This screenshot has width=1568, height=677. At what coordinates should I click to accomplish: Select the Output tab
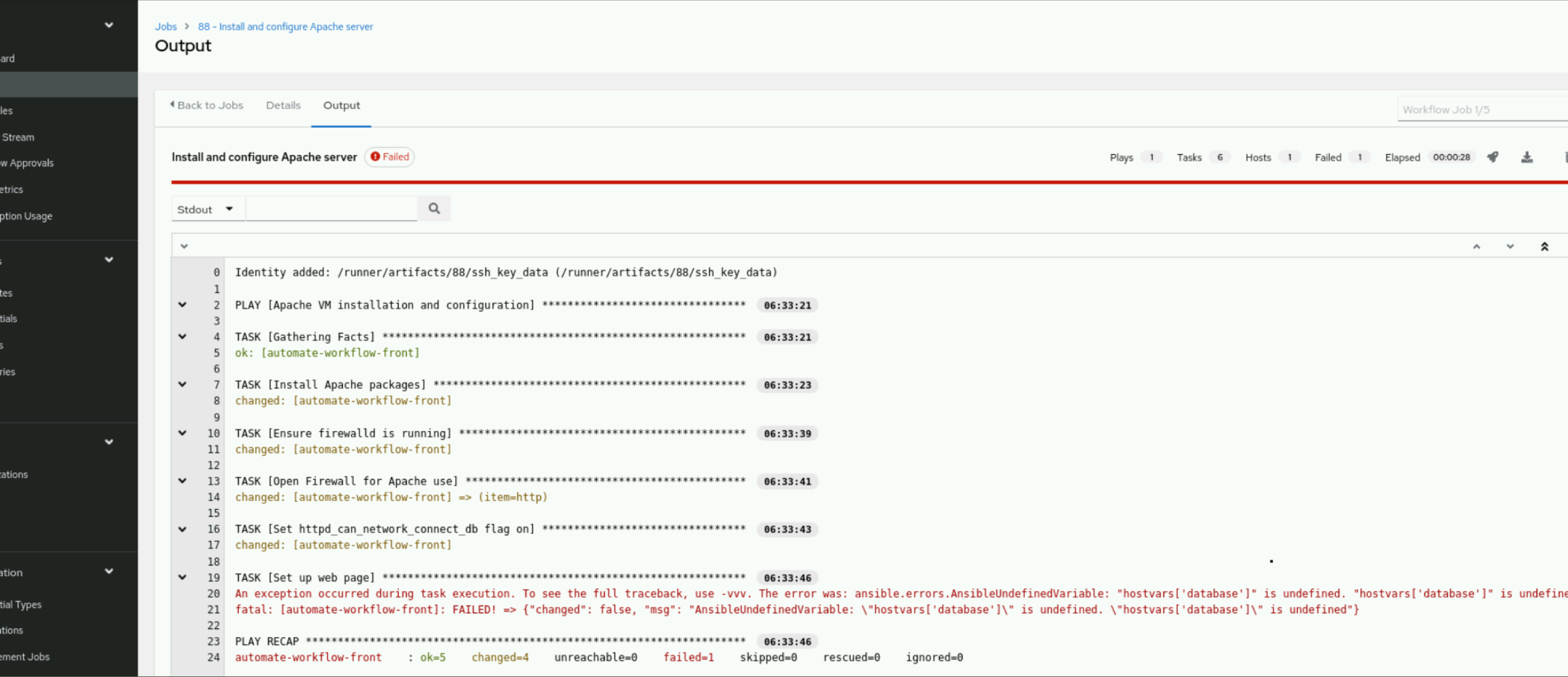[342, 106]
